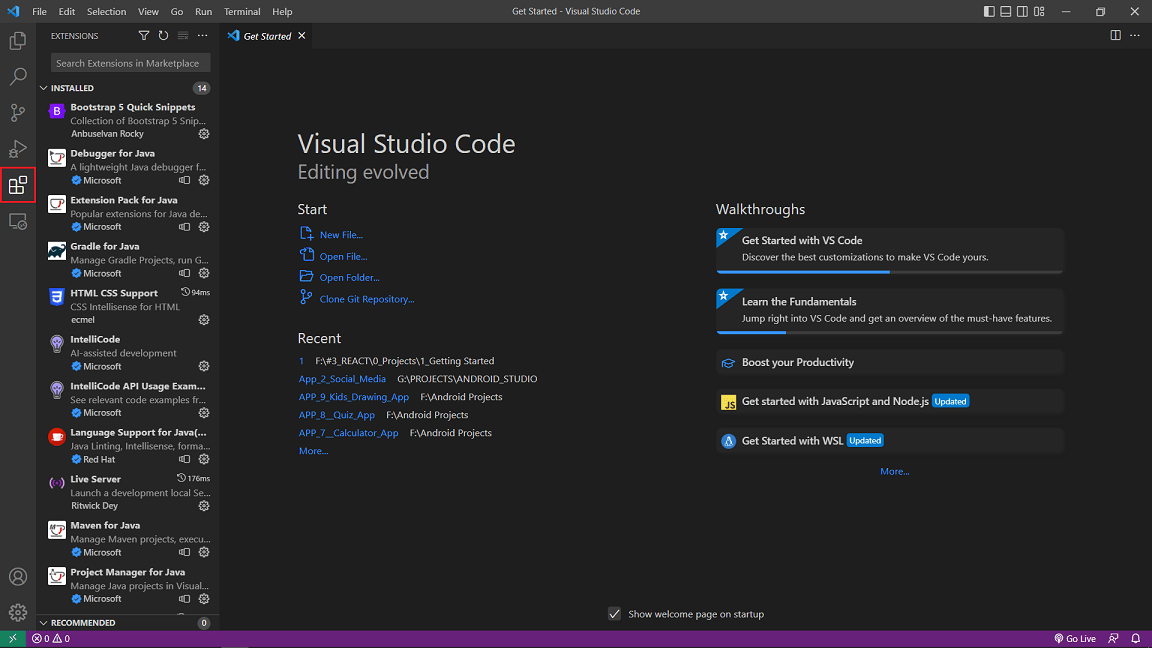Open the View menu
This screenshot has width=1152, height=648.
pyautogui.click(x=148, y=11)
